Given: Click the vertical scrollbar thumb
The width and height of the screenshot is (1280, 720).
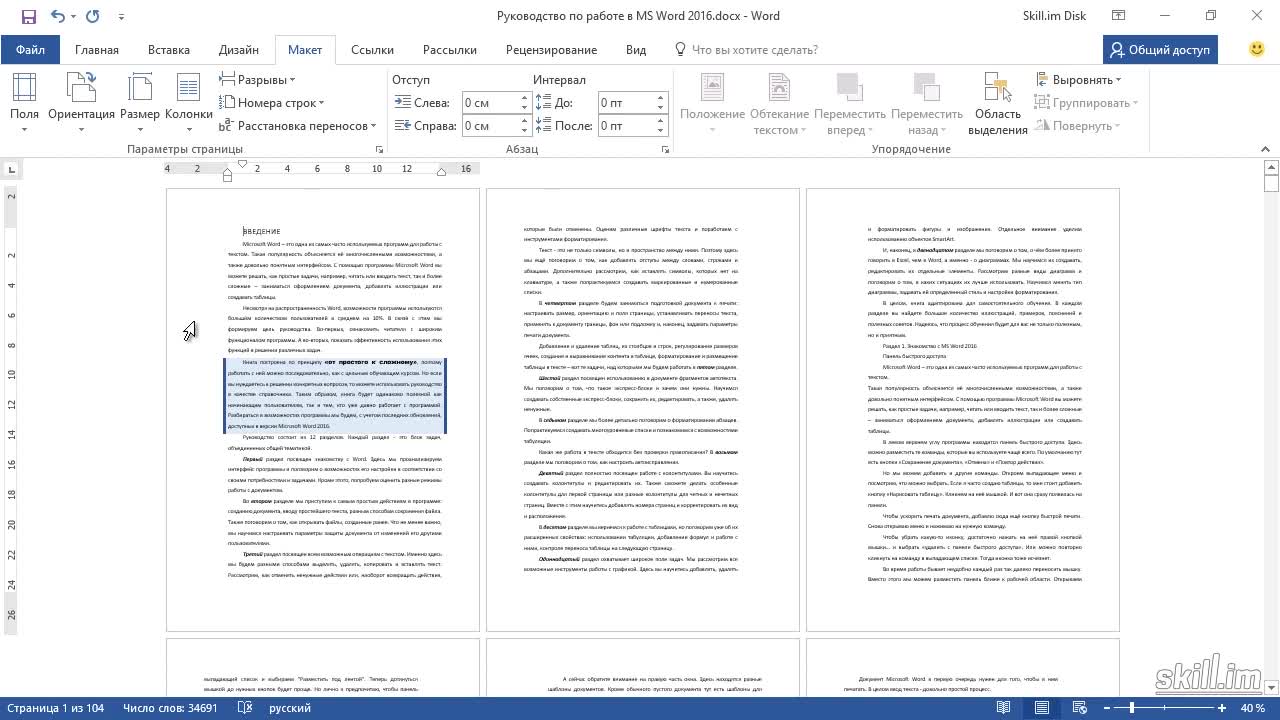Looking at the screenshot, I should pyautogui.click(x=1271, y=183).
